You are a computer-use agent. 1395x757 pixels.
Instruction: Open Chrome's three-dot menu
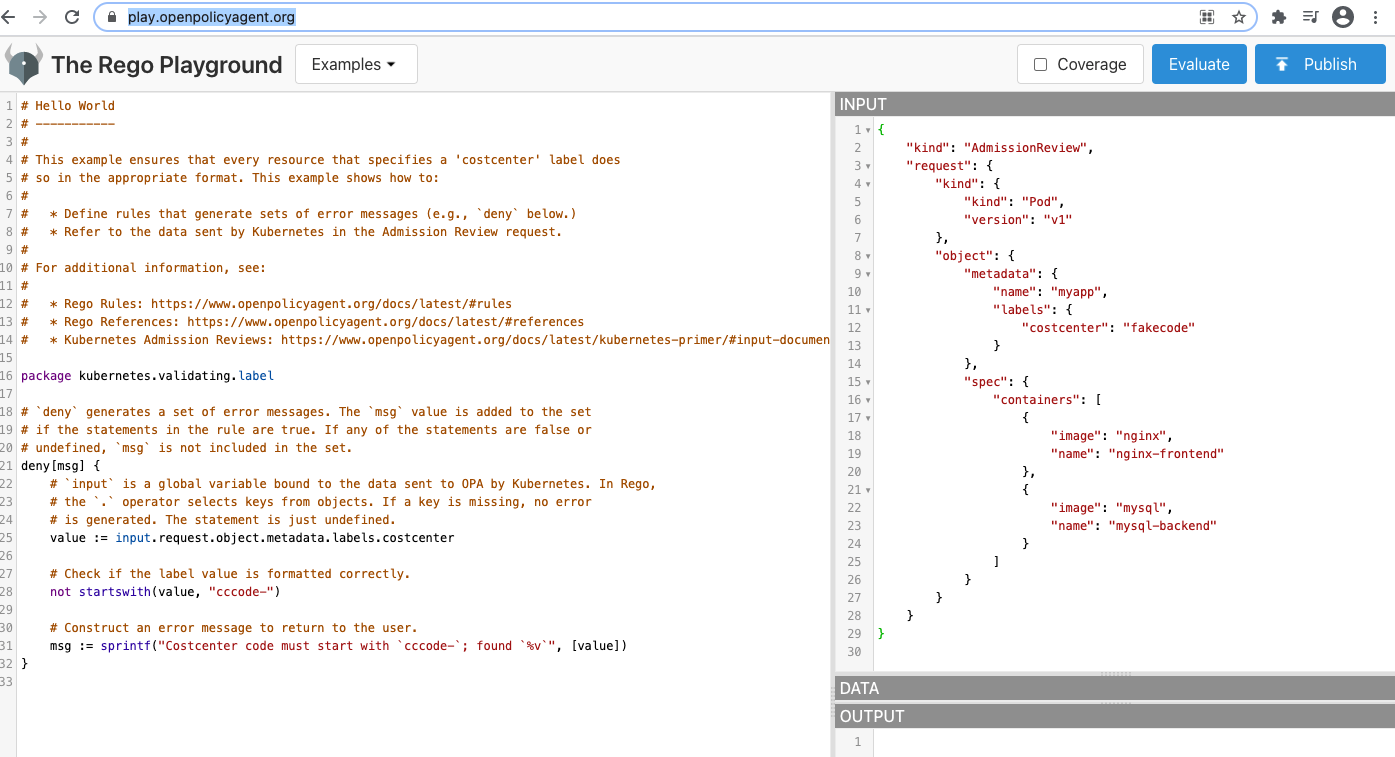click(x=1377, y=17)
